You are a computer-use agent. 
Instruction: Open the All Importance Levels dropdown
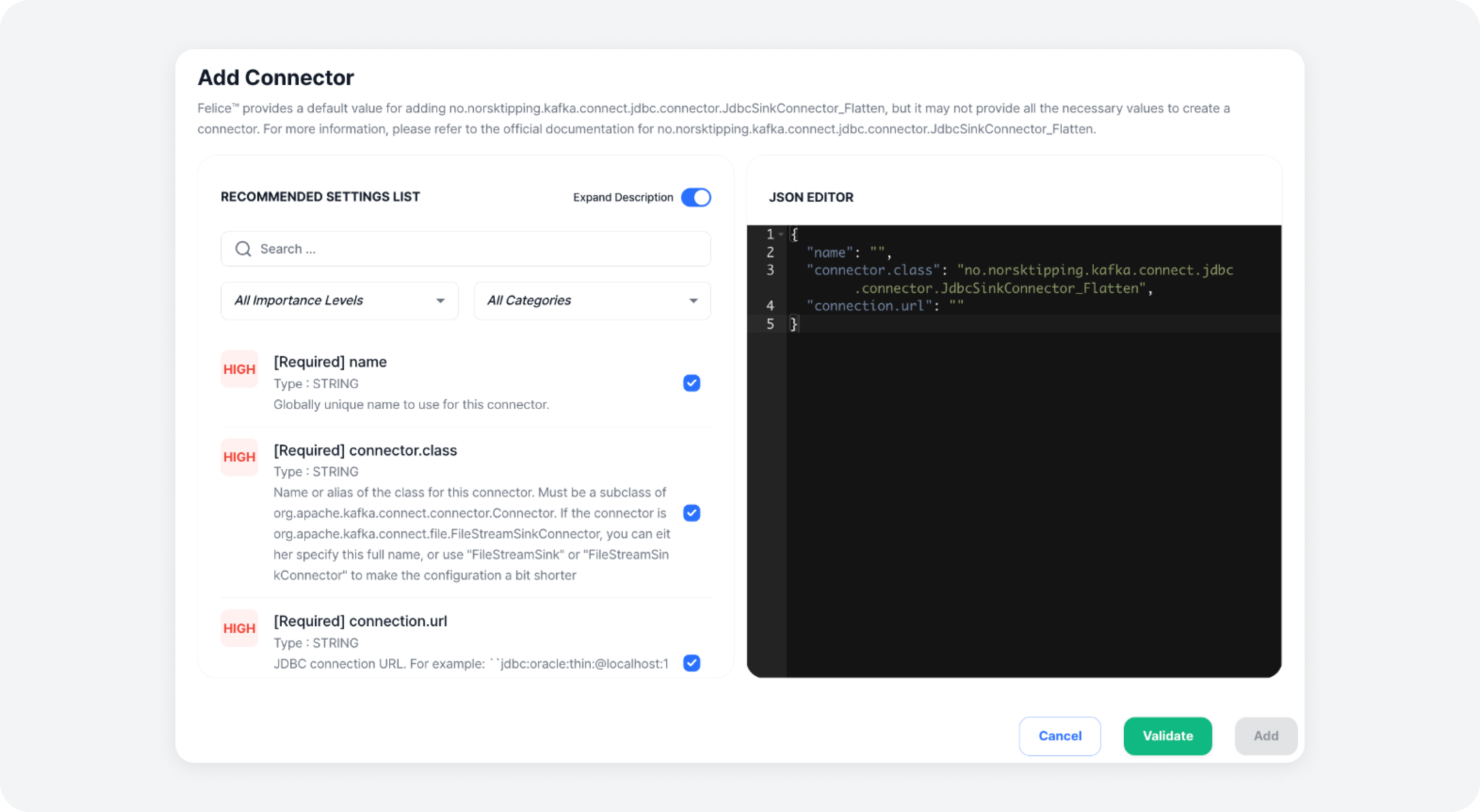tap(339, 300)
